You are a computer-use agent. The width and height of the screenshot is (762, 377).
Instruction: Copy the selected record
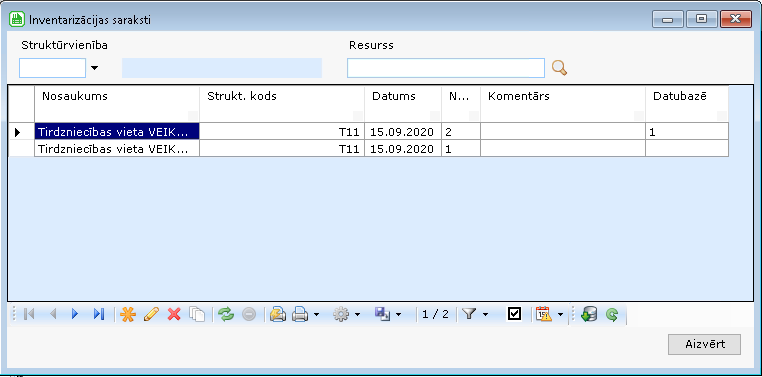(197, 315)
